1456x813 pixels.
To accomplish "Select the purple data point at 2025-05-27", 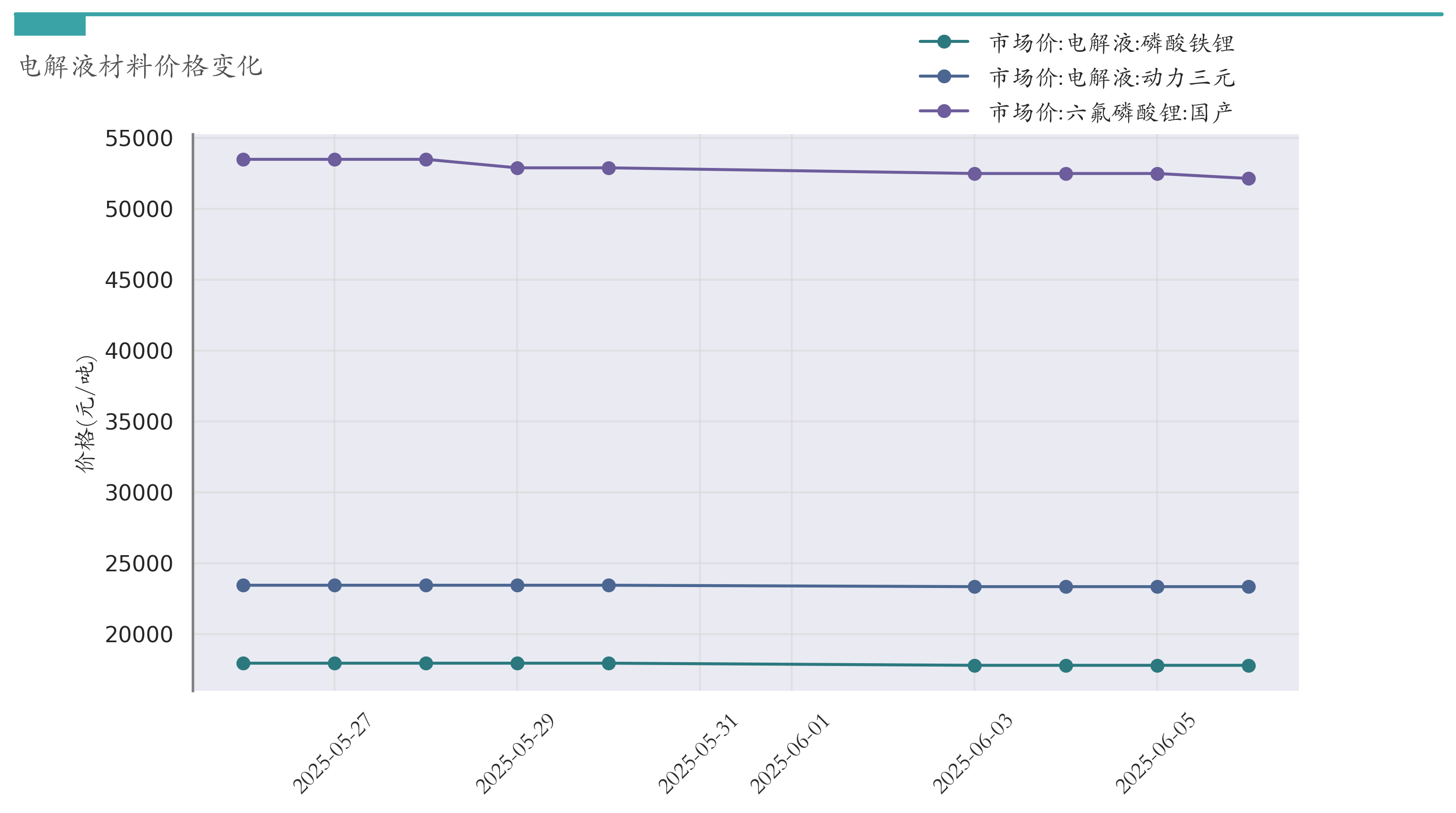I will tap(334, 160).
